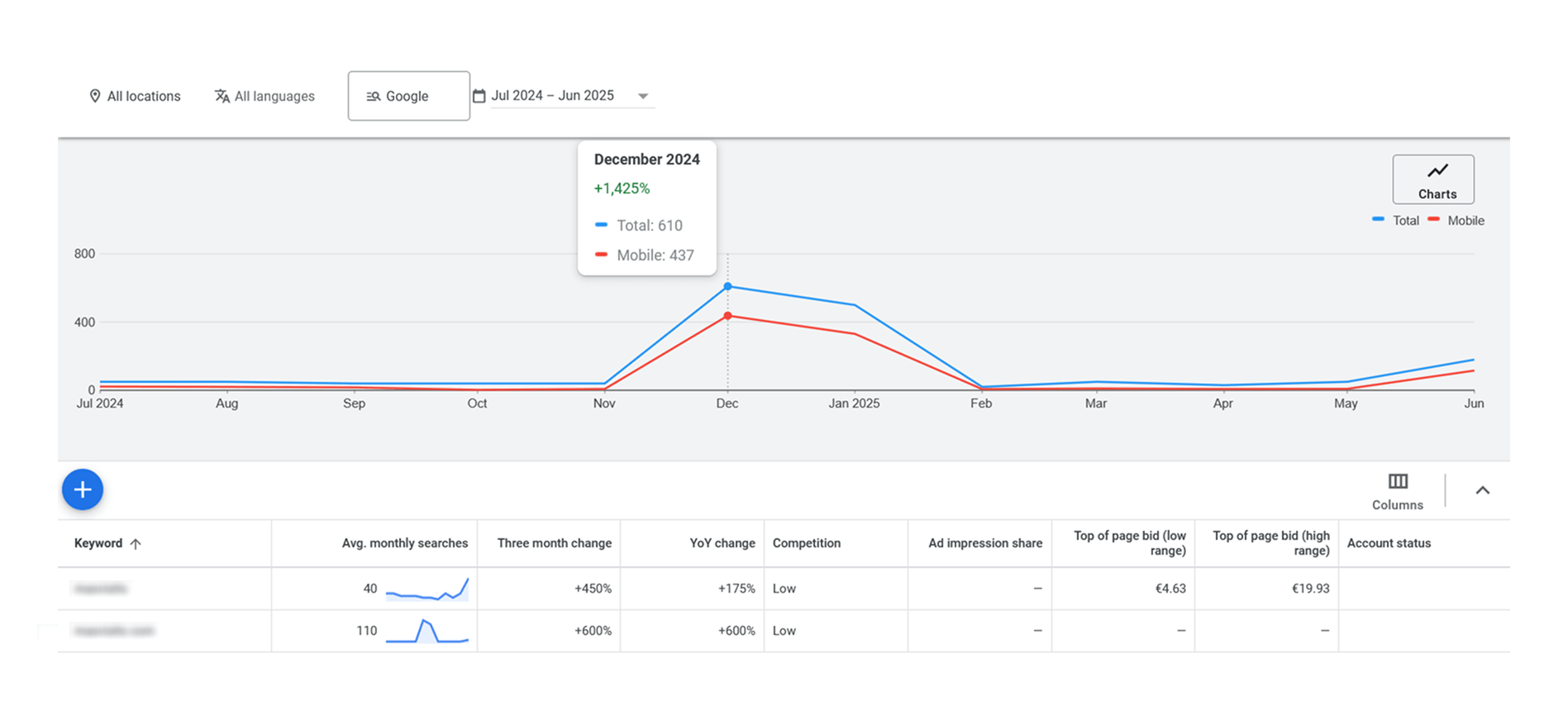
Task: Open the Google search network selector
Action: pos(408,96)
